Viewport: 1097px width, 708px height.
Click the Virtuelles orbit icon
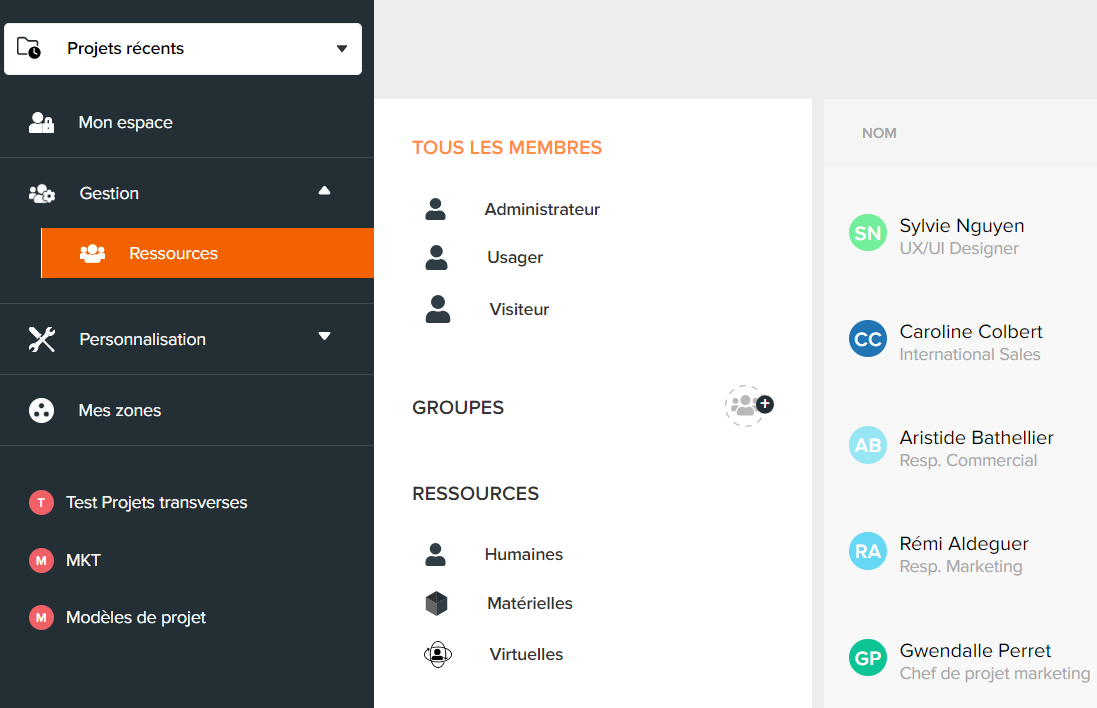(x=438, y=655)
